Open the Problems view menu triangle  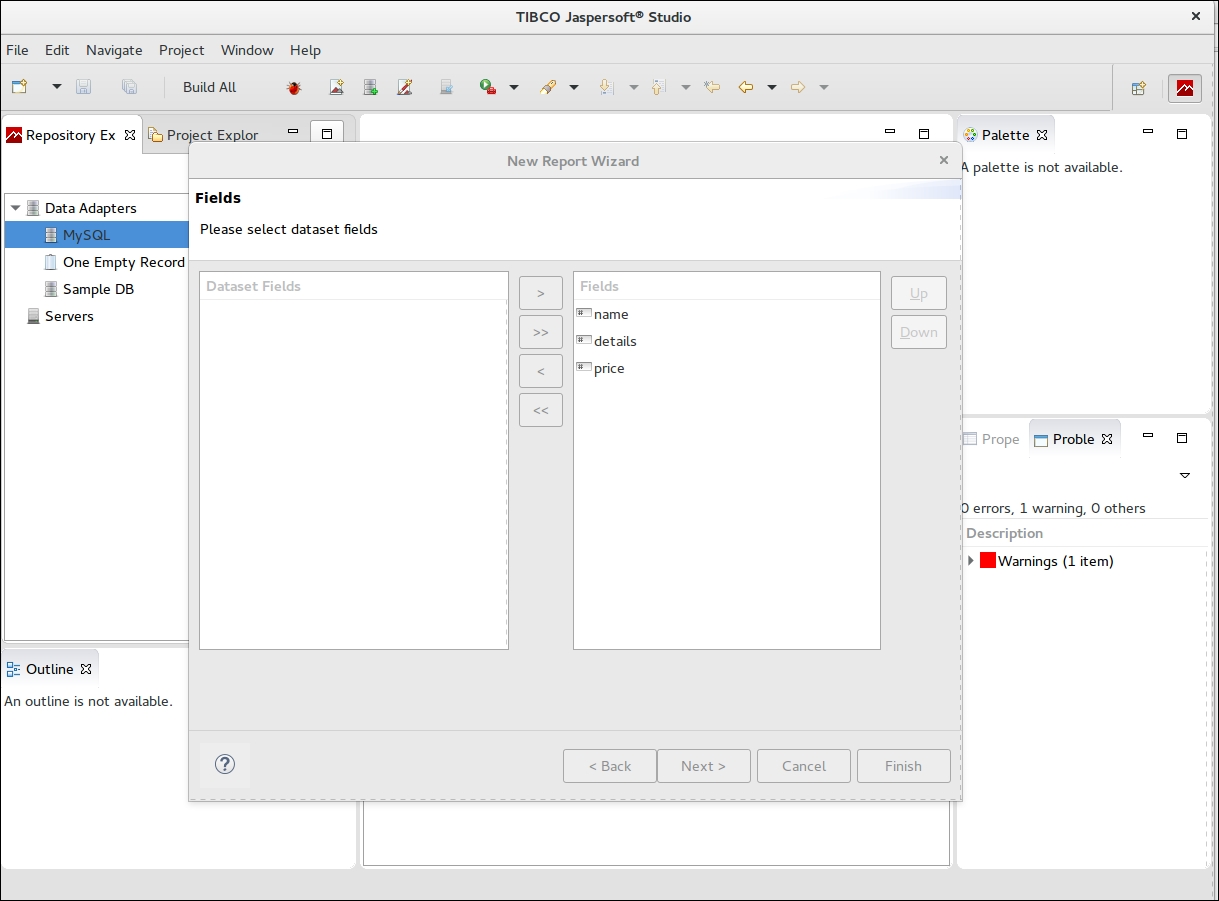(x=1185, y=475)
